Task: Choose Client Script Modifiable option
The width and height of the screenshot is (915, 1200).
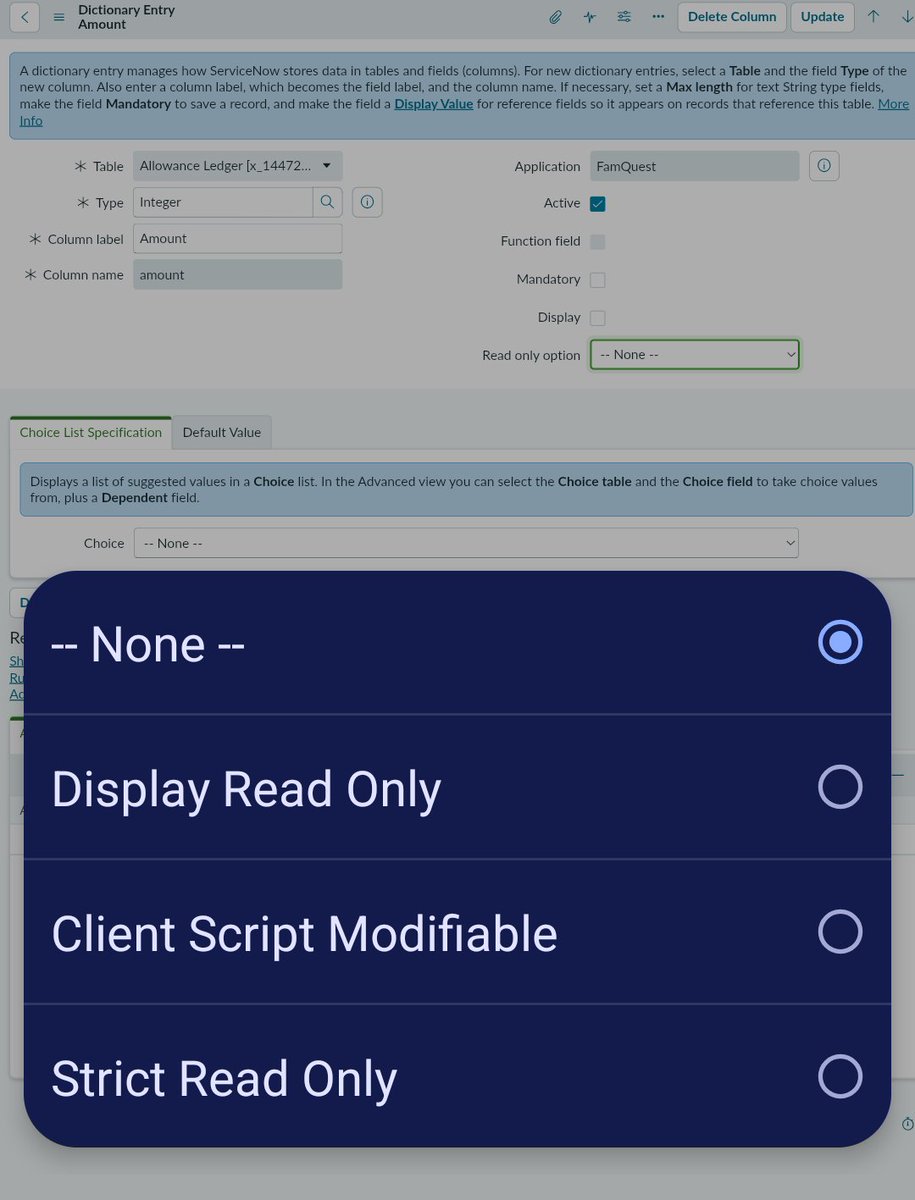Action: pyautogui.click(x=457, y=933)
